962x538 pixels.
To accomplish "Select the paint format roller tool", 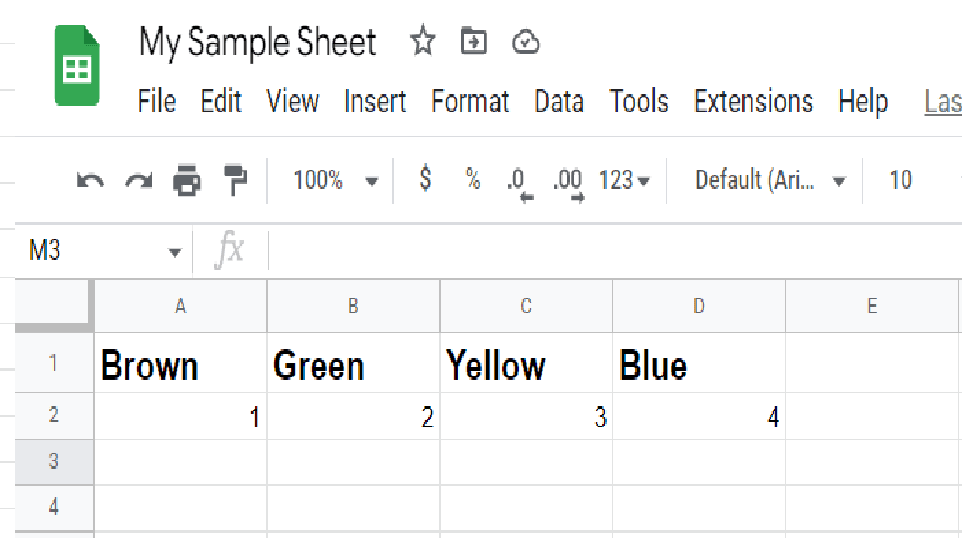I will [x=235, y=181].
